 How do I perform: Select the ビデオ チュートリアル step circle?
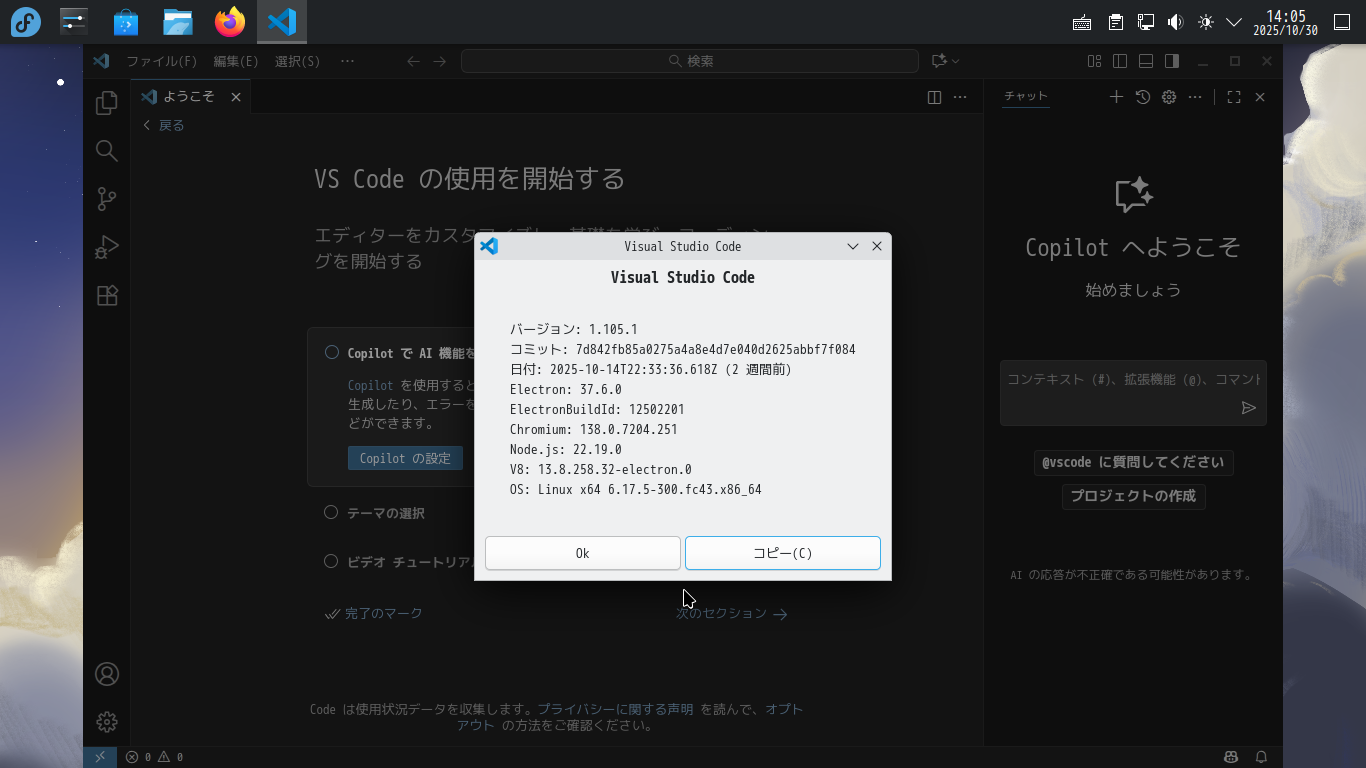coord(331,561)
